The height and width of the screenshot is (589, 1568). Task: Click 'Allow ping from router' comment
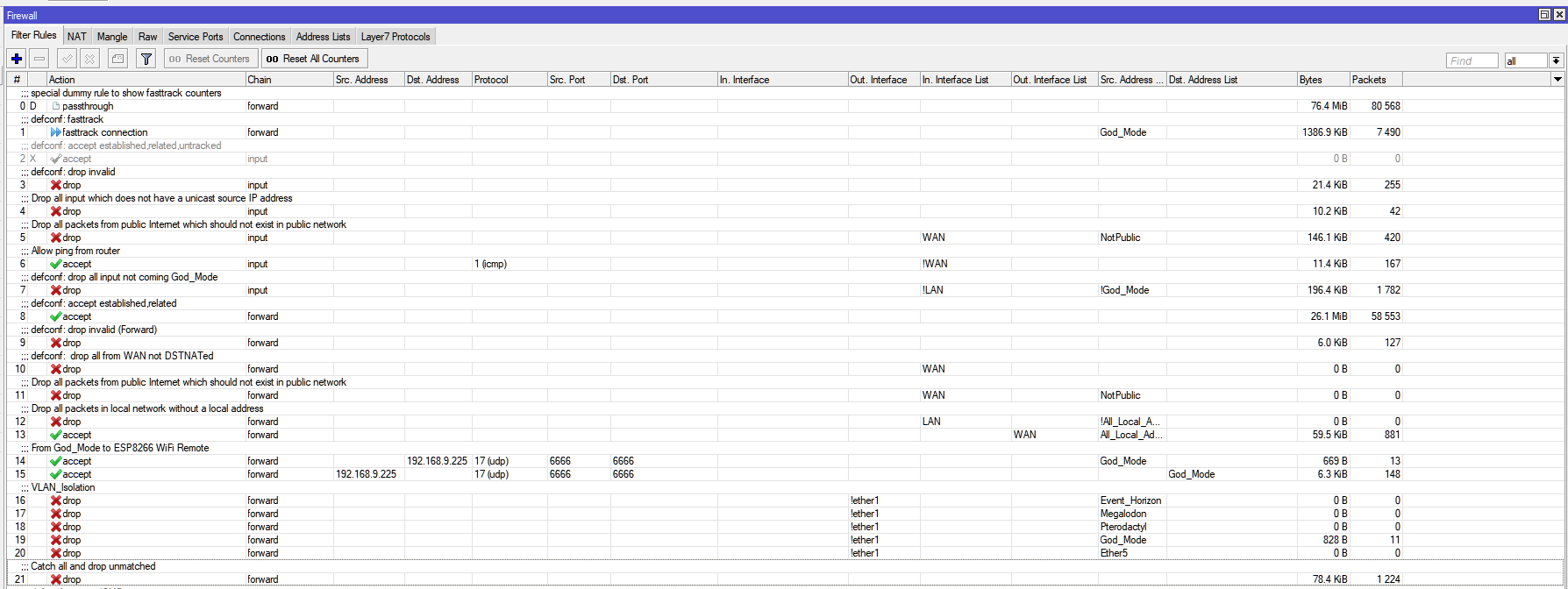[x=75, y=251]
